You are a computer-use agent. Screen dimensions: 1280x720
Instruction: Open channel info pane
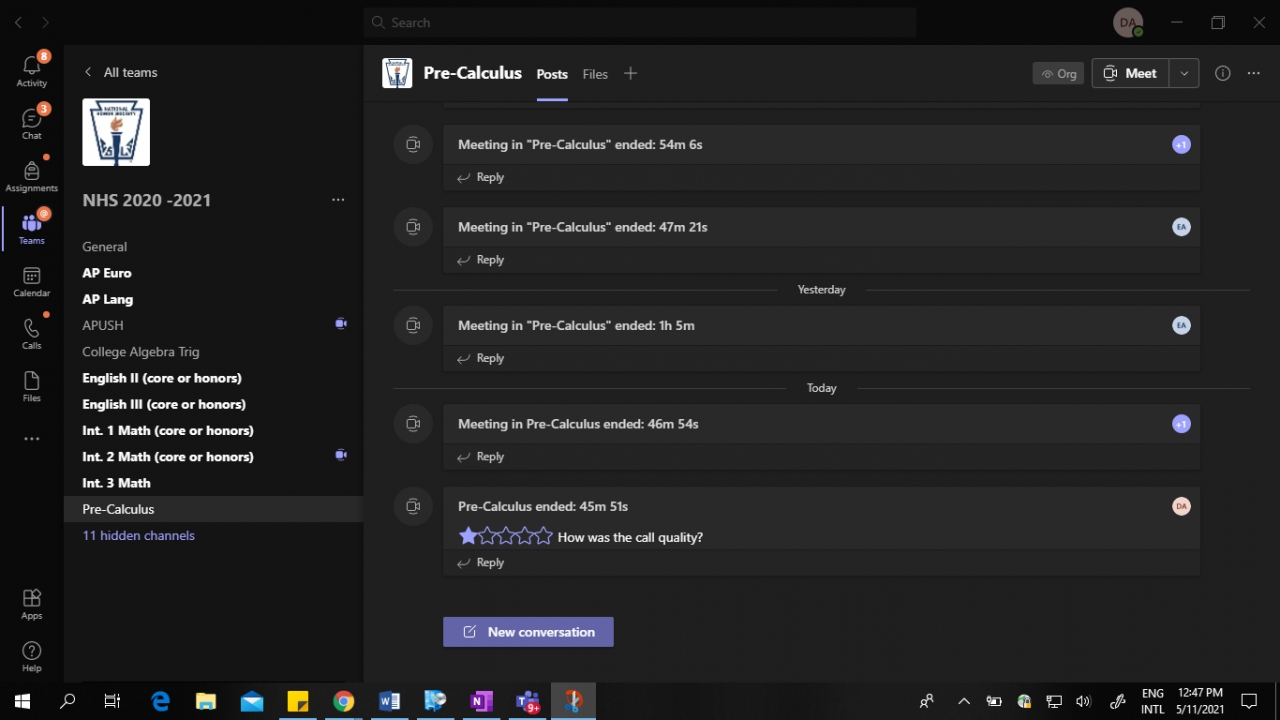(1222, 73)
